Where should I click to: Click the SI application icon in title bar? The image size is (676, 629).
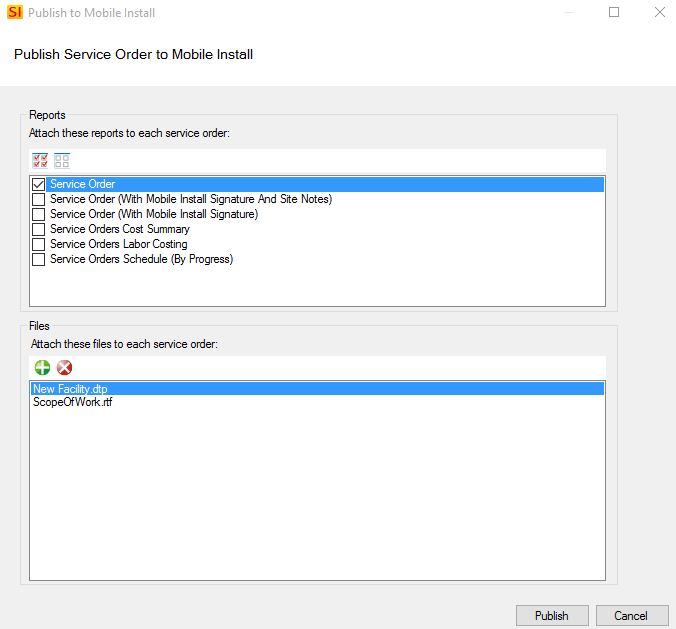[15, 12]
